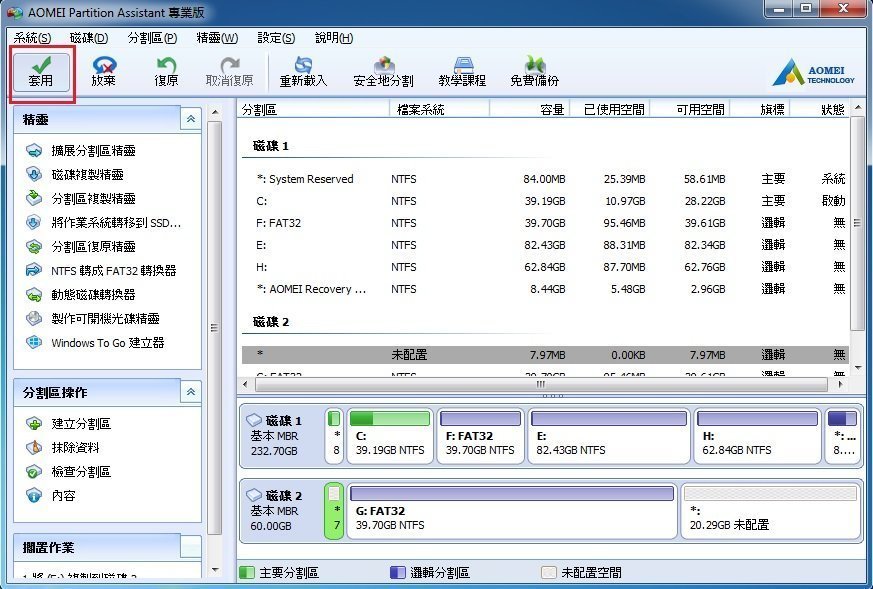873x589 pixels.
Task: Select C: 39.19GB block in disk map
Action: 390,436
